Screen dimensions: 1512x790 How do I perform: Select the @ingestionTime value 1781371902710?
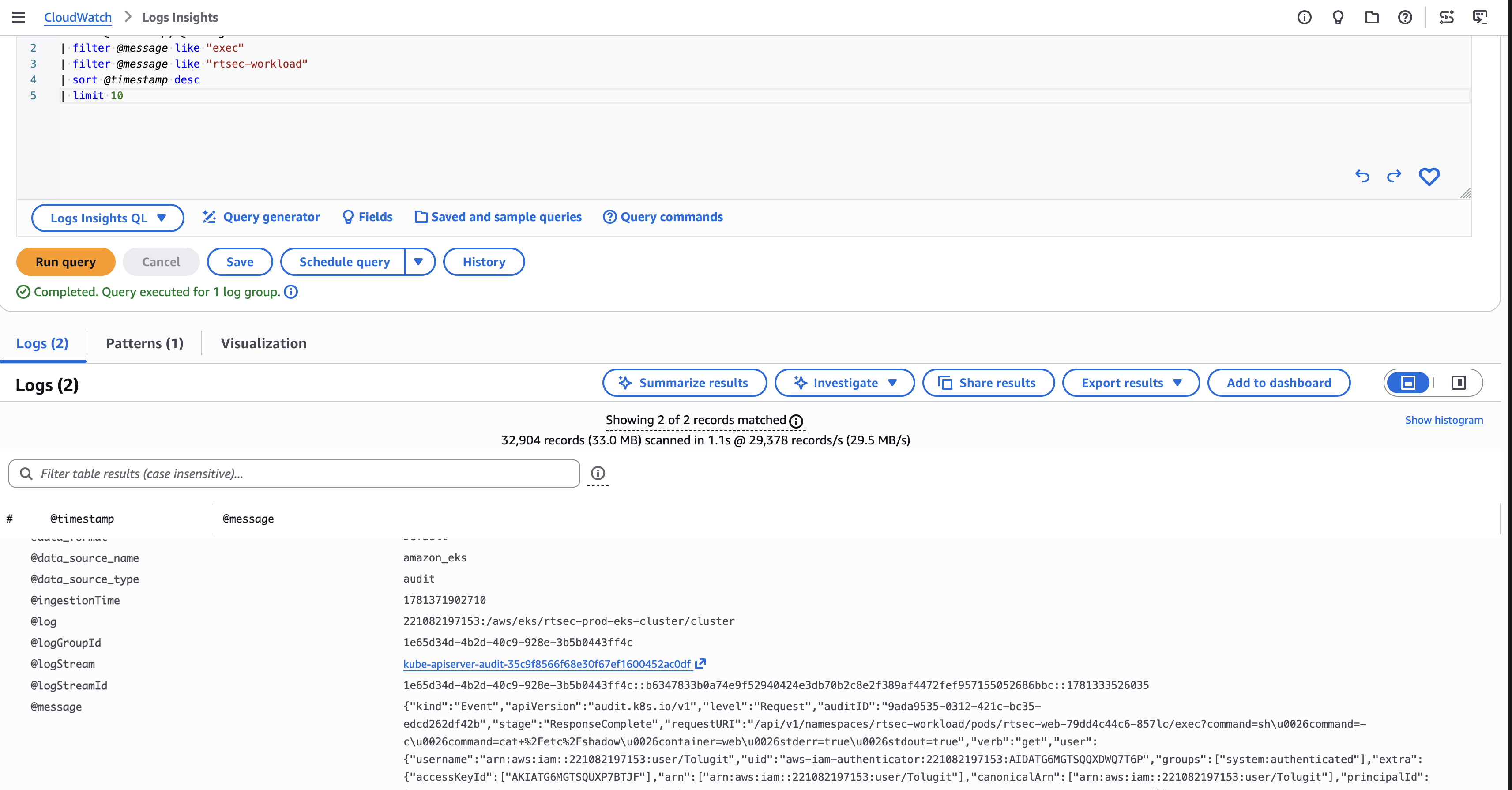[444, 600]
